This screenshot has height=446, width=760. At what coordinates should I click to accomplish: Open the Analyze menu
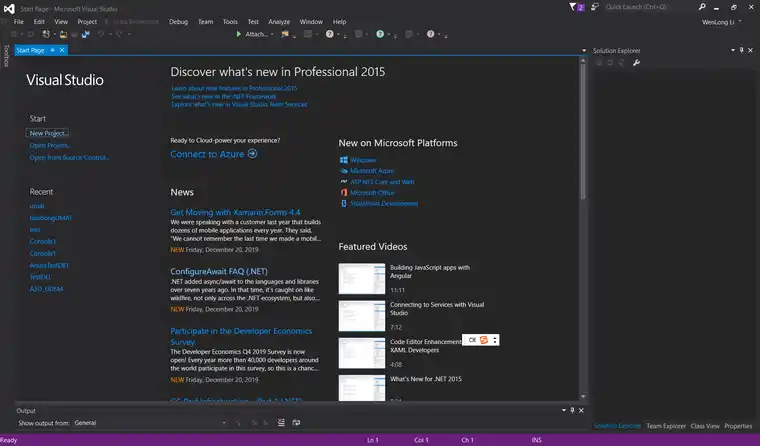pos(279,22)
